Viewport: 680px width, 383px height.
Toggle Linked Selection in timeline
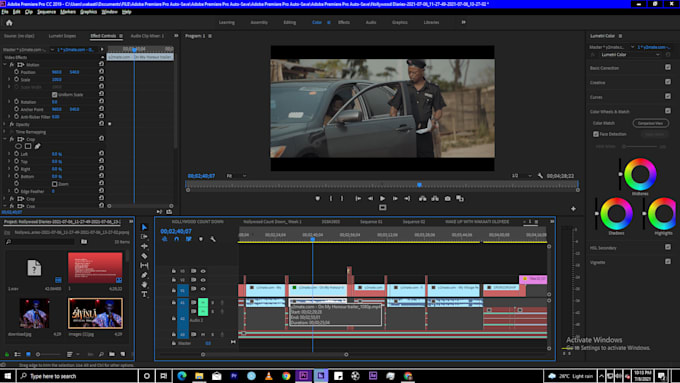click(x=189, y=239)
